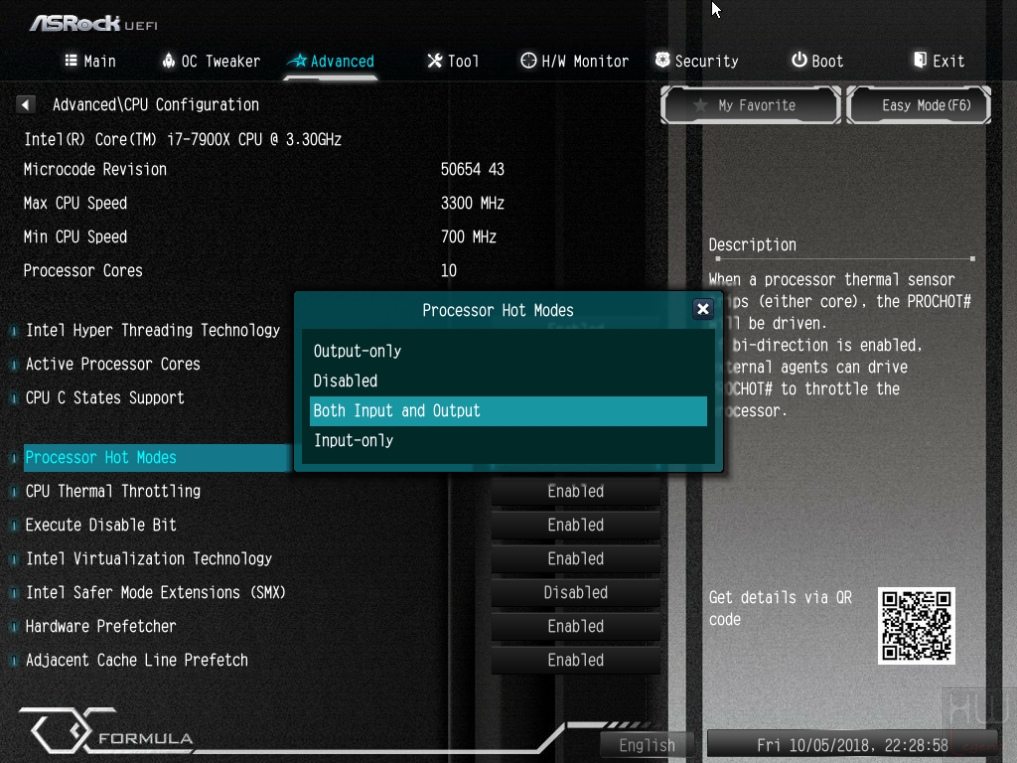Click the Boot power icon

[x=799, y=60]
